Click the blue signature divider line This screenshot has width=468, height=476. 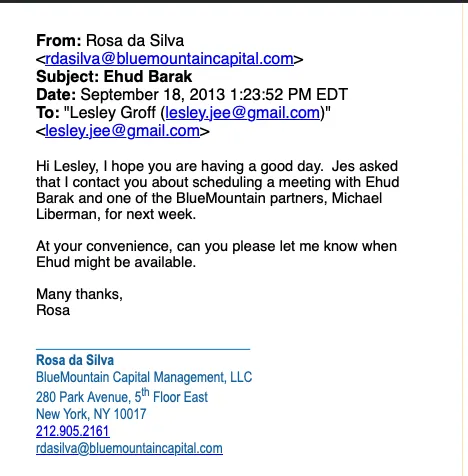pos(143,349)
